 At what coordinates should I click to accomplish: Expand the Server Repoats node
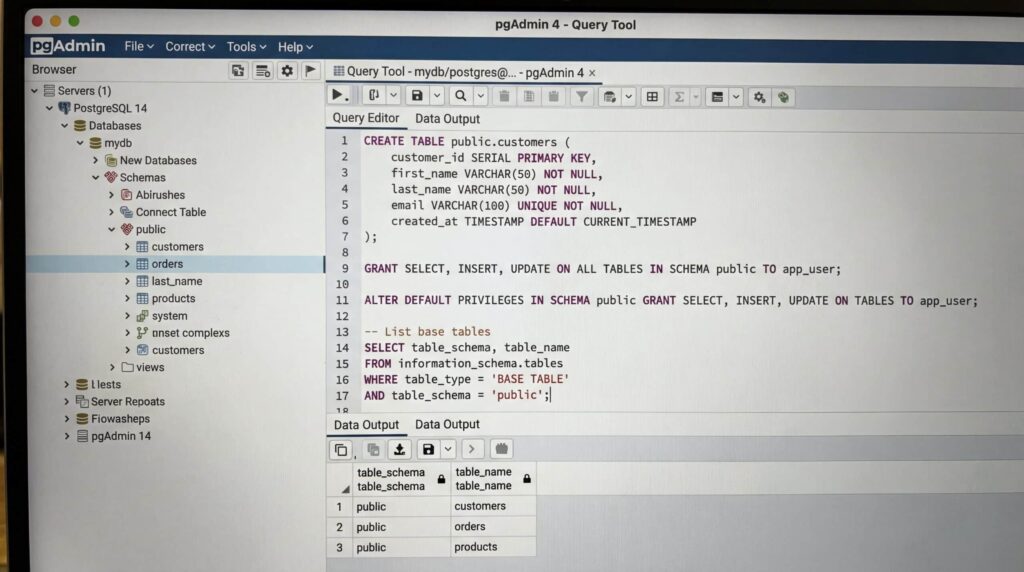coord(67,402)
